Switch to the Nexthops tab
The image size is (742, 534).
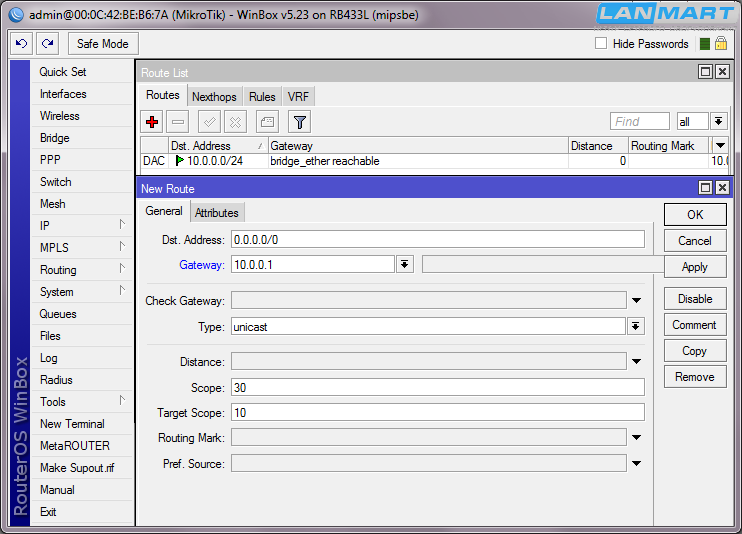pyautogui.click(x=214, y=97)
